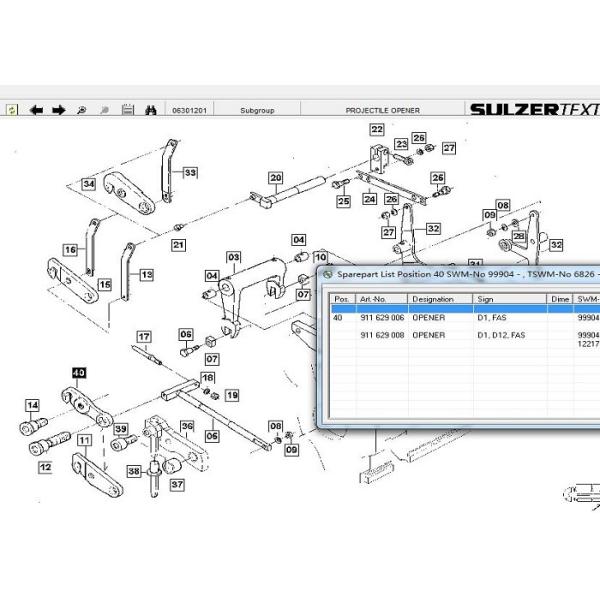Open search with the binoculars icon
The width and height of the screenshot is (600, 600).
point(151,110)
